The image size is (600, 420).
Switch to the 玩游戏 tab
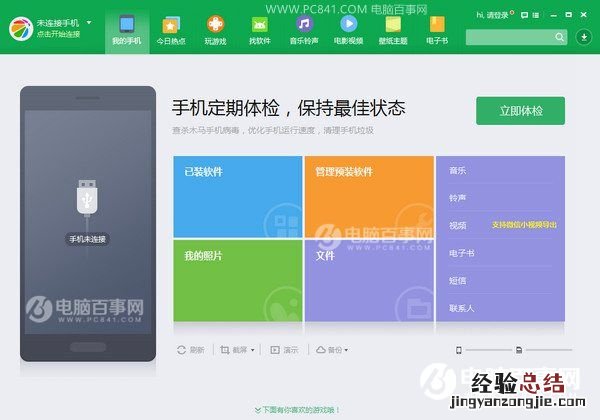[215, 31]
